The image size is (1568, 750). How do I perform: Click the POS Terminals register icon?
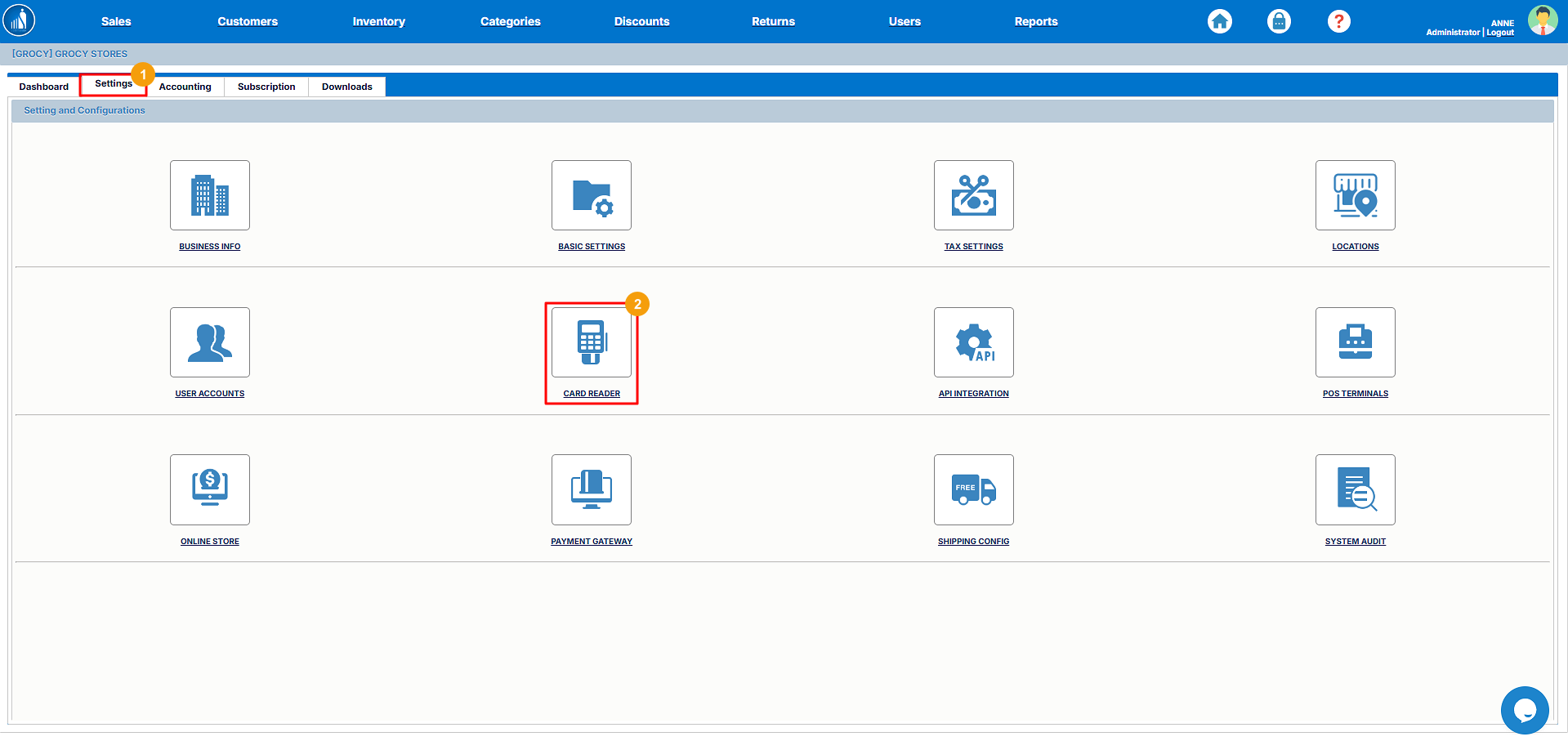1355,342
